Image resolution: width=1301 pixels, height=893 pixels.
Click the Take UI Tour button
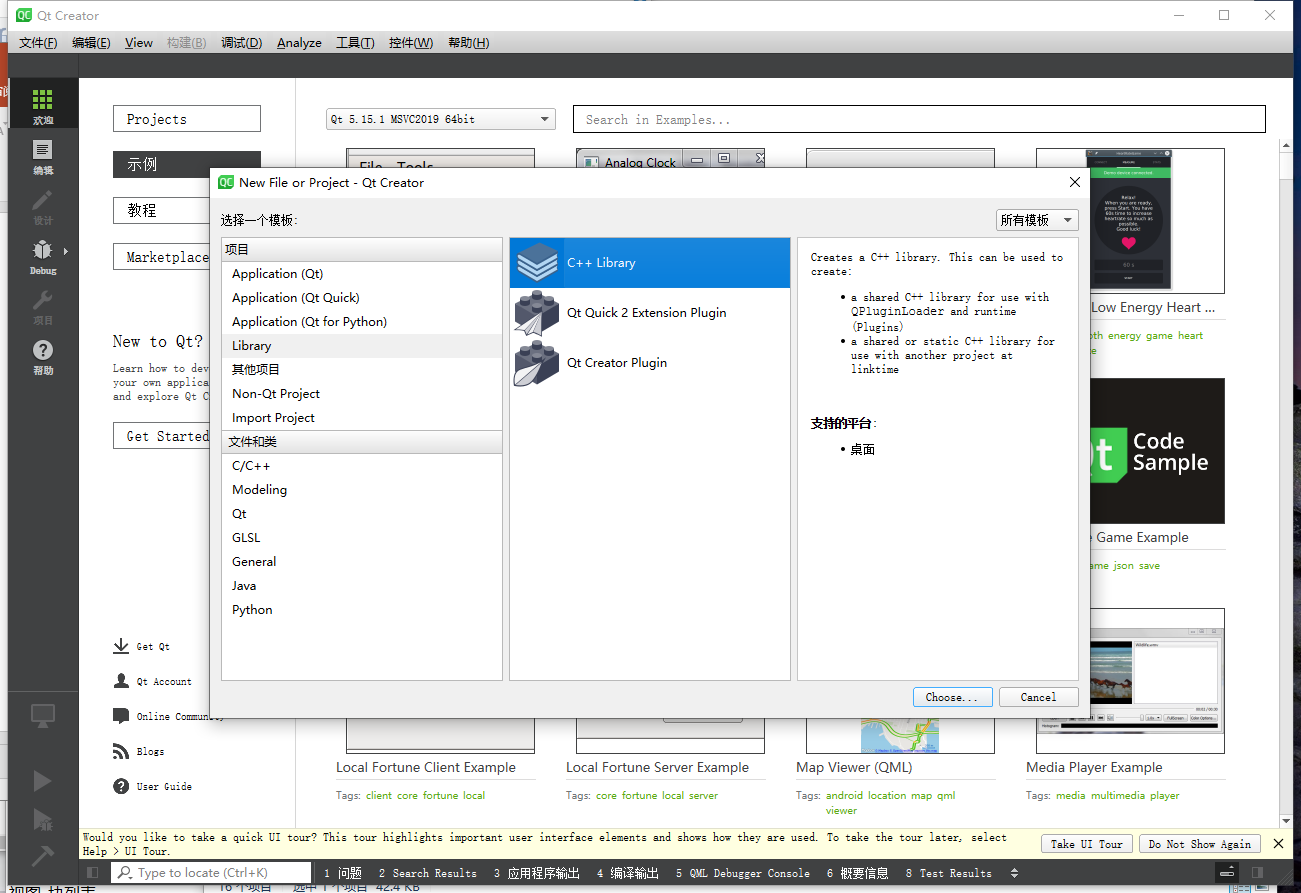[1086, 843]
